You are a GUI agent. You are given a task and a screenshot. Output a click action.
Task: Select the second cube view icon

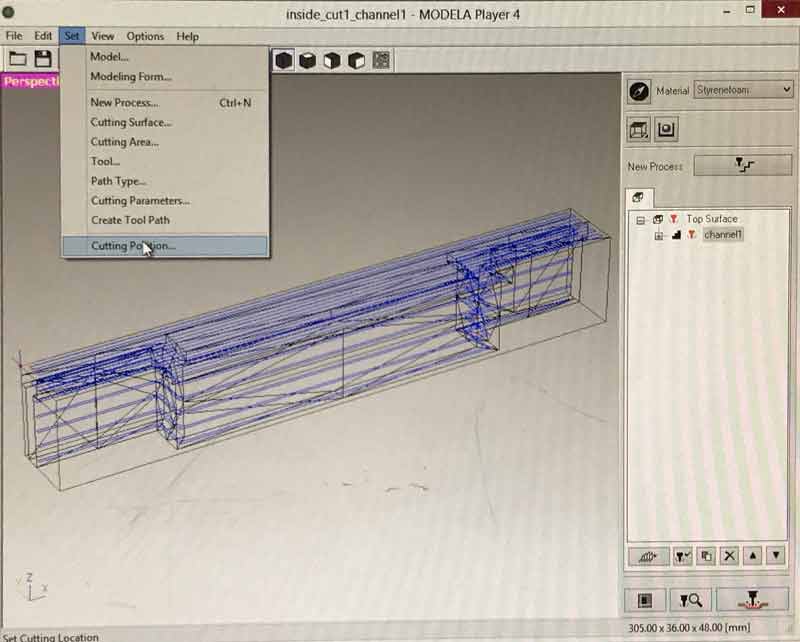(x=308, y=61)
